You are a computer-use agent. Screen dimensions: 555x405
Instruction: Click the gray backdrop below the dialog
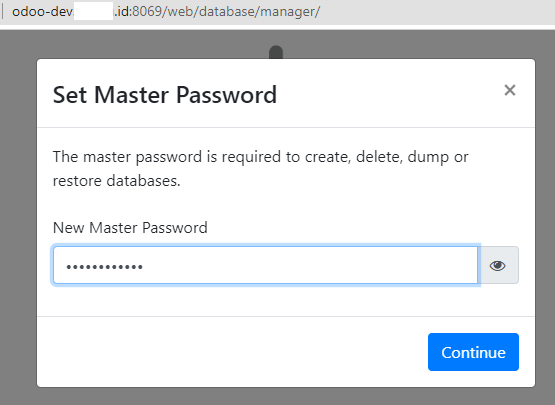[278, 397]
